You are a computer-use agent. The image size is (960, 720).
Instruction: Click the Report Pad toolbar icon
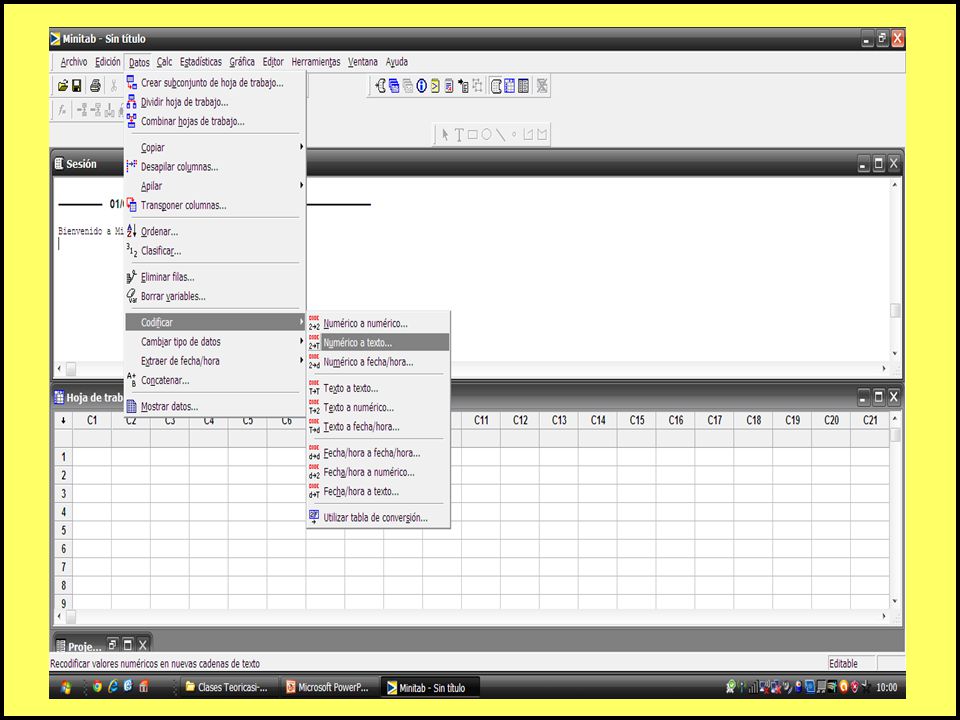tap(449, 86)
